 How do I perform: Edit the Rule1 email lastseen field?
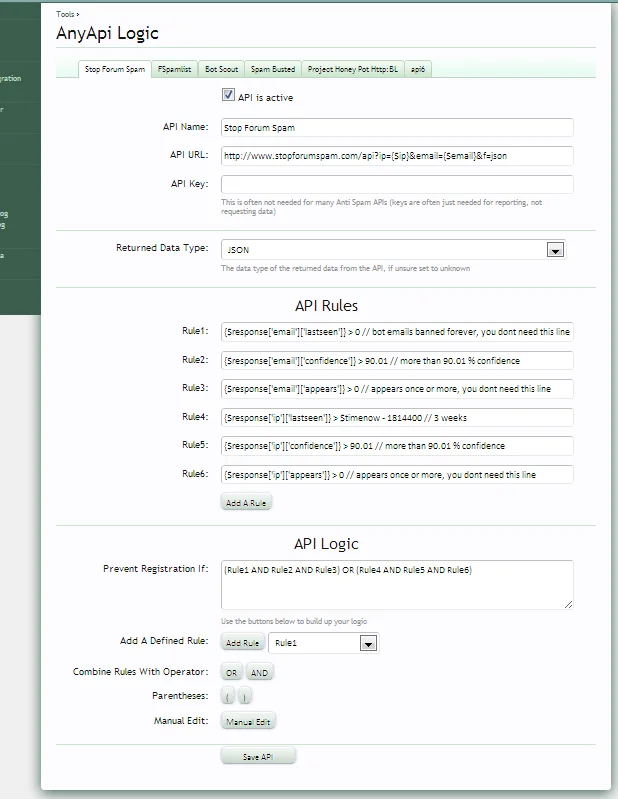point(397,332)
